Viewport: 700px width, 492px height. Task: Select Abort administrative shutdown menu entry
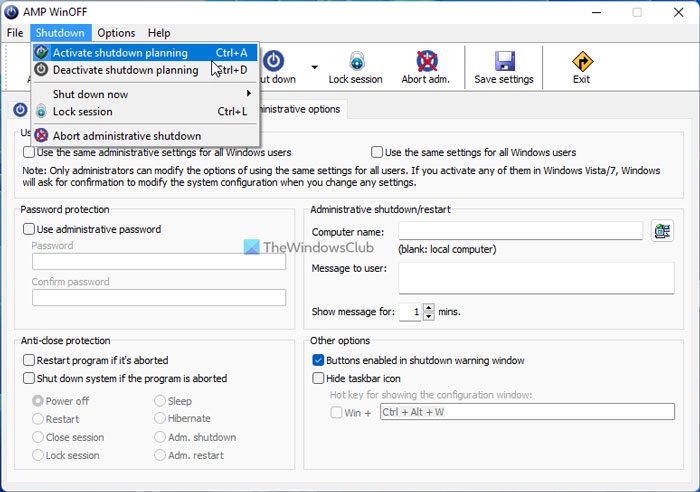[146, 136]
